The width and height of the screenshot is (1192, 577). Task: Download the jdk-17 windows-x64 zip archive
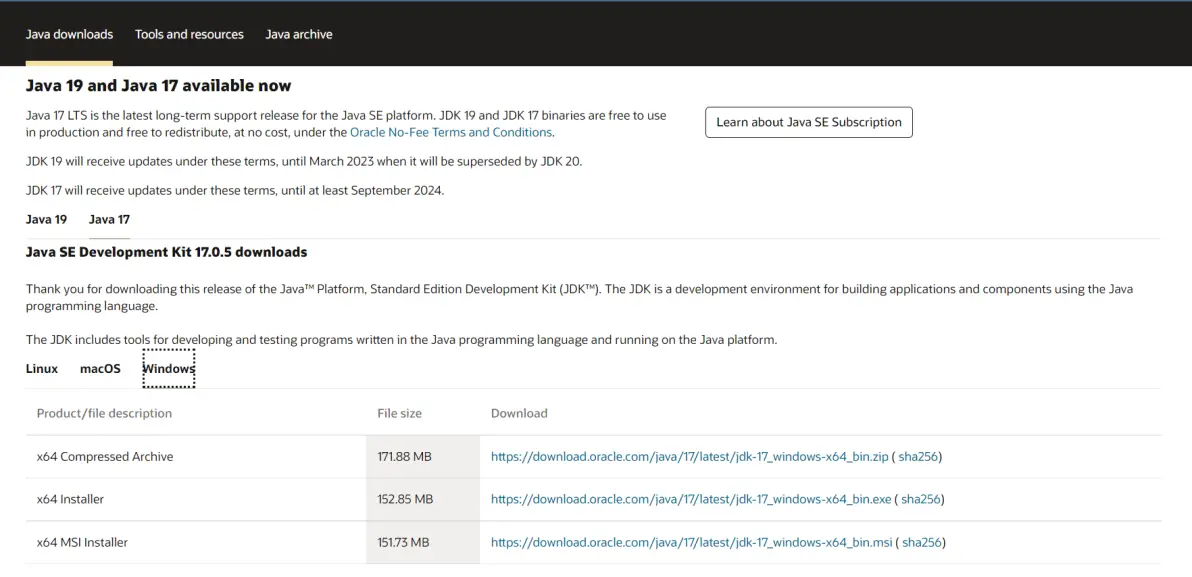pos(689,457)
